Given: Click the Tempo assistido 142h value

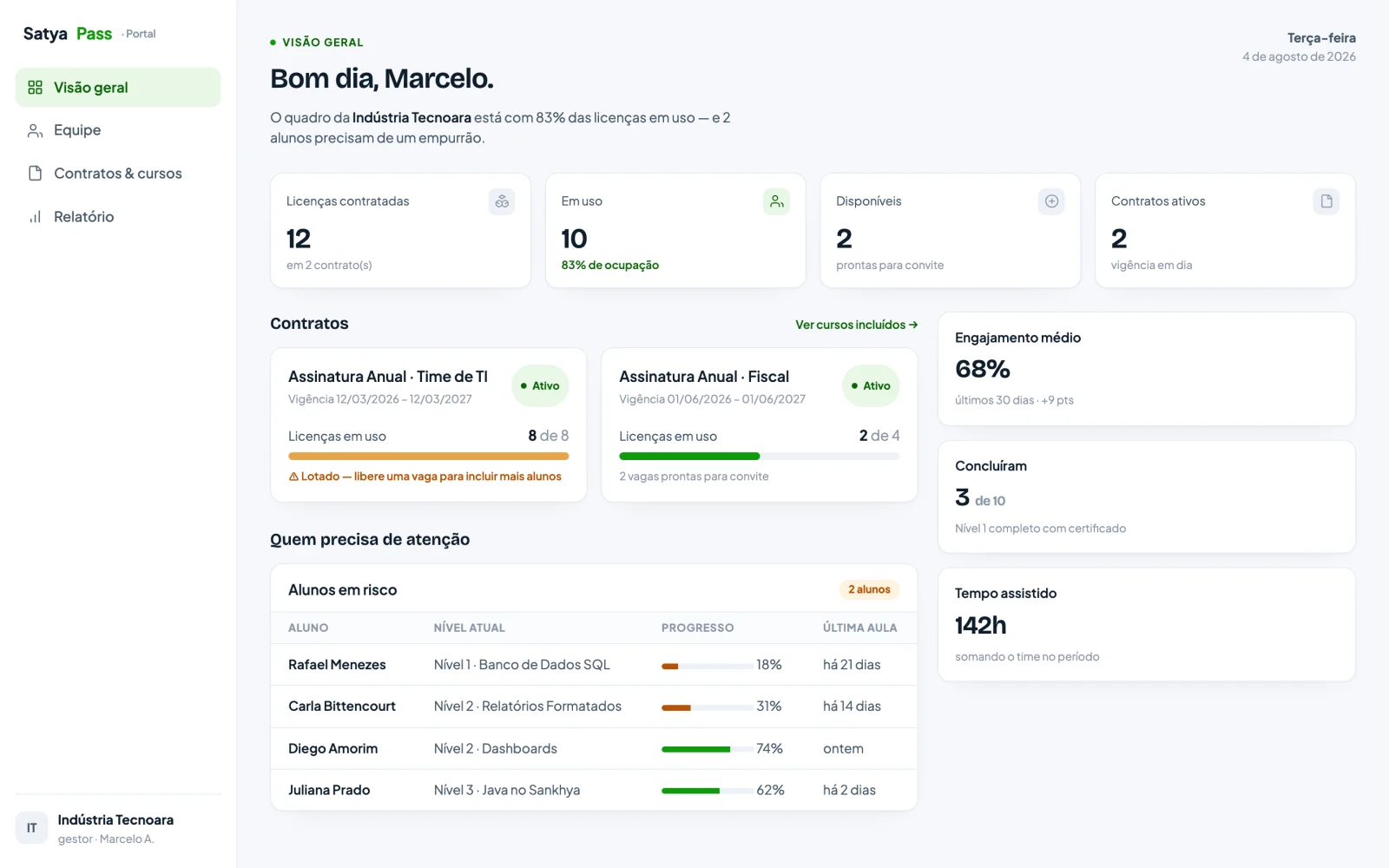Looking at the screenshot, I should [x=981, y=625].
